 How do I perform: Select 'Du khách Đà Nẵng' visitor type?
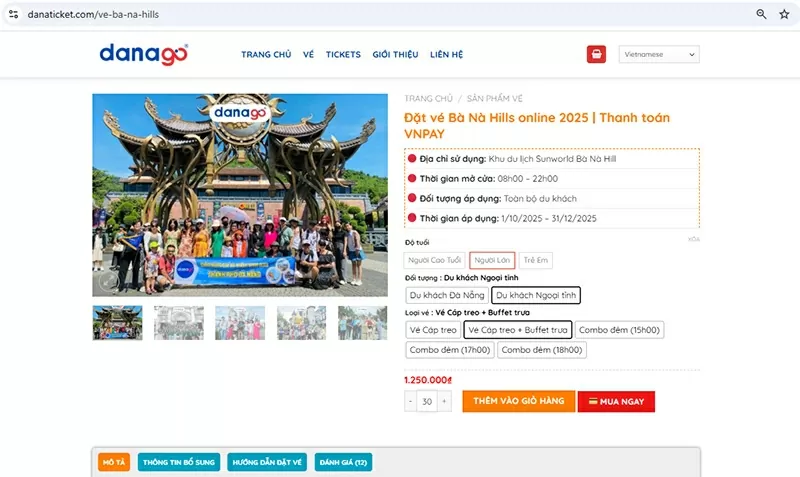446,295
